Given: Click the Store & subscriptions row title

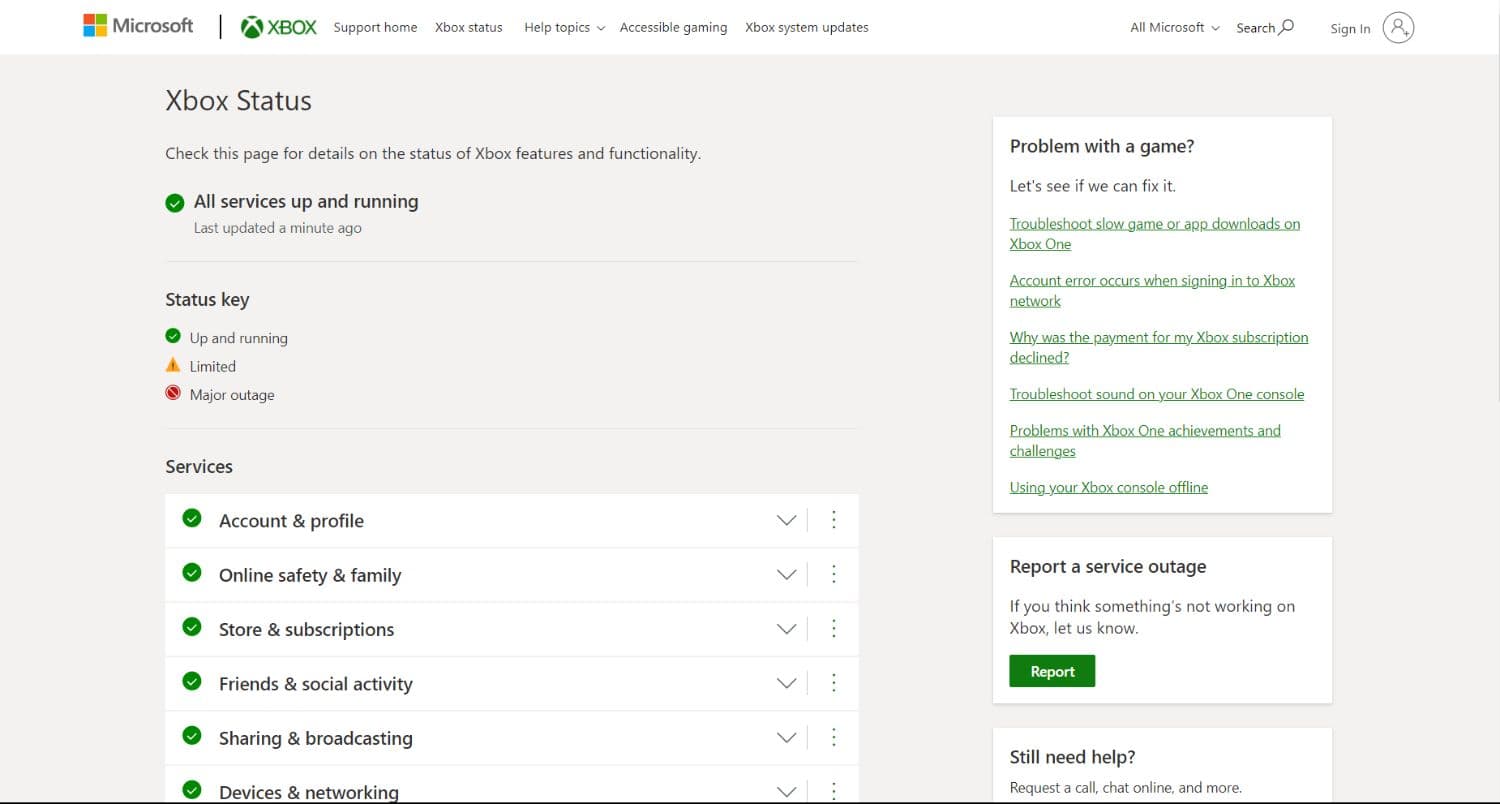Looking at the screenshot, I should pos(306,630).
